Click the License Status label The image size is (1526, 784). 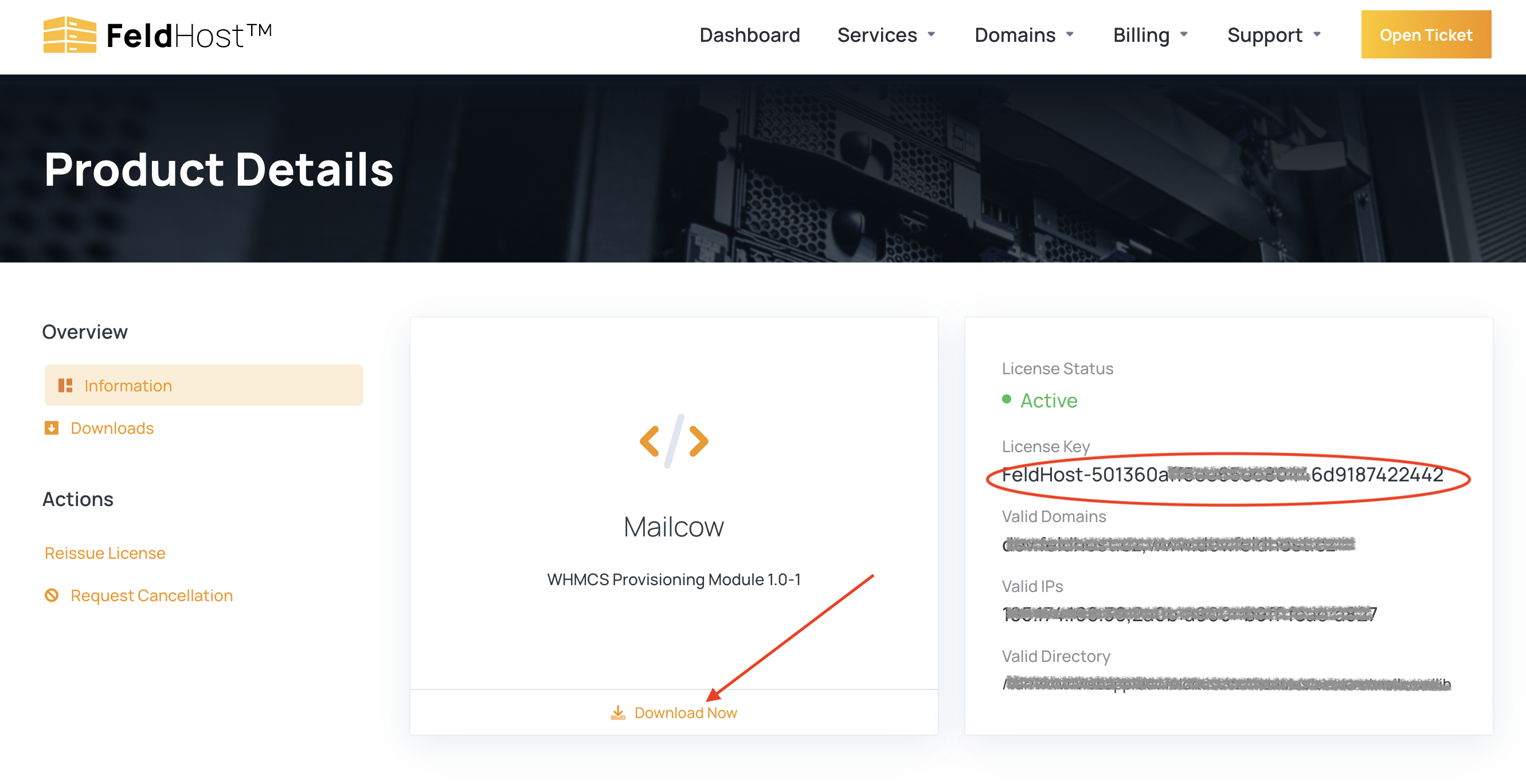coord(1057,369)
